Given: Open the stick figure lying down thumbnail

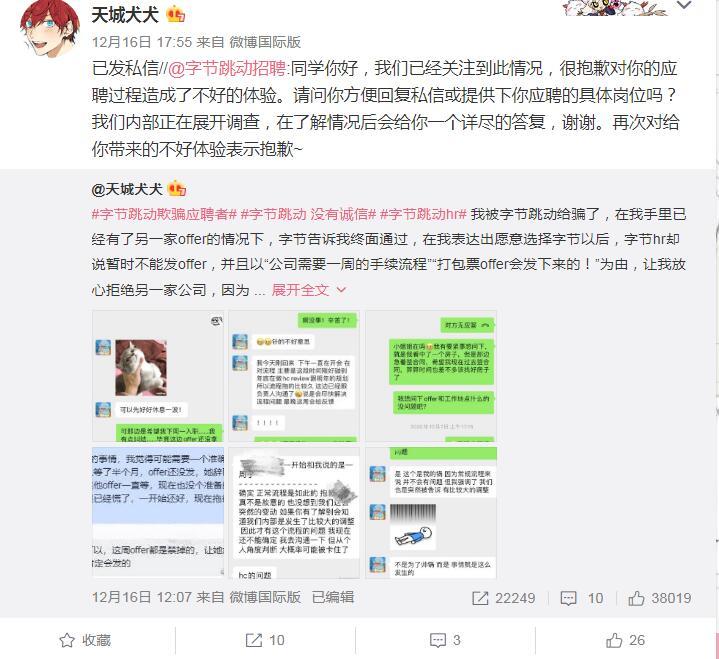Looking at the screenshot, I should point(431,512).
